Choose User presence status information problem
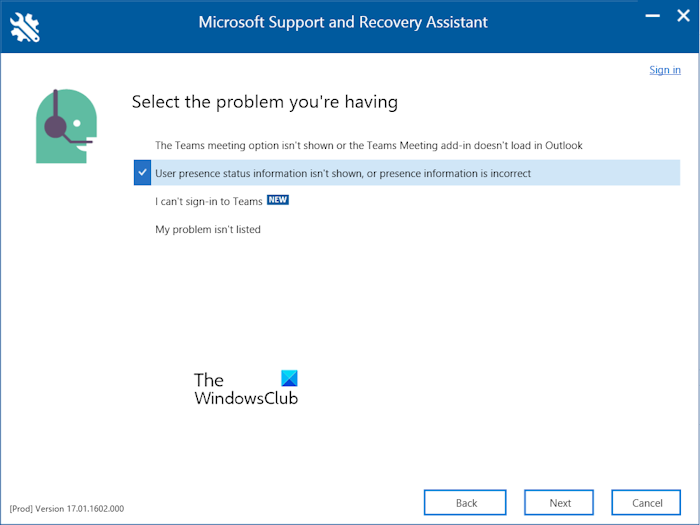Viewport: 700px width, 525px height. point(343,173)
